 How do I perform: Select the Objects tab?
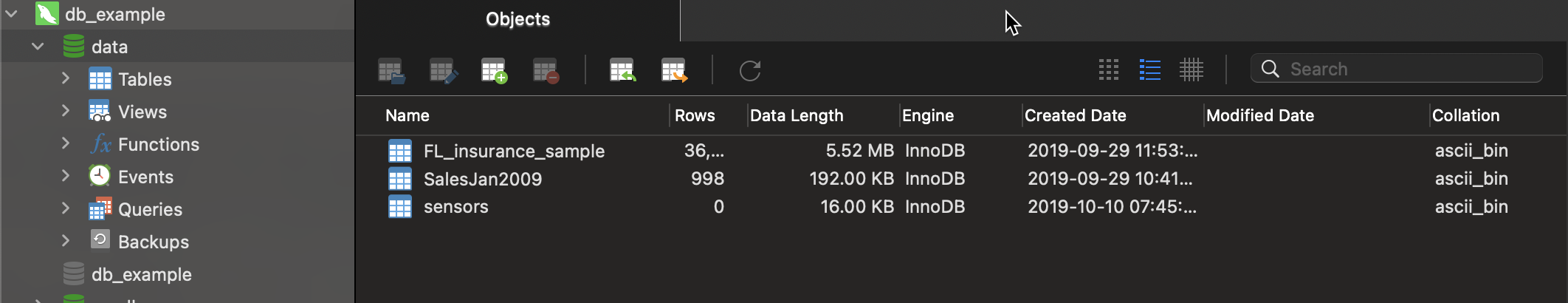coord(517,20)
